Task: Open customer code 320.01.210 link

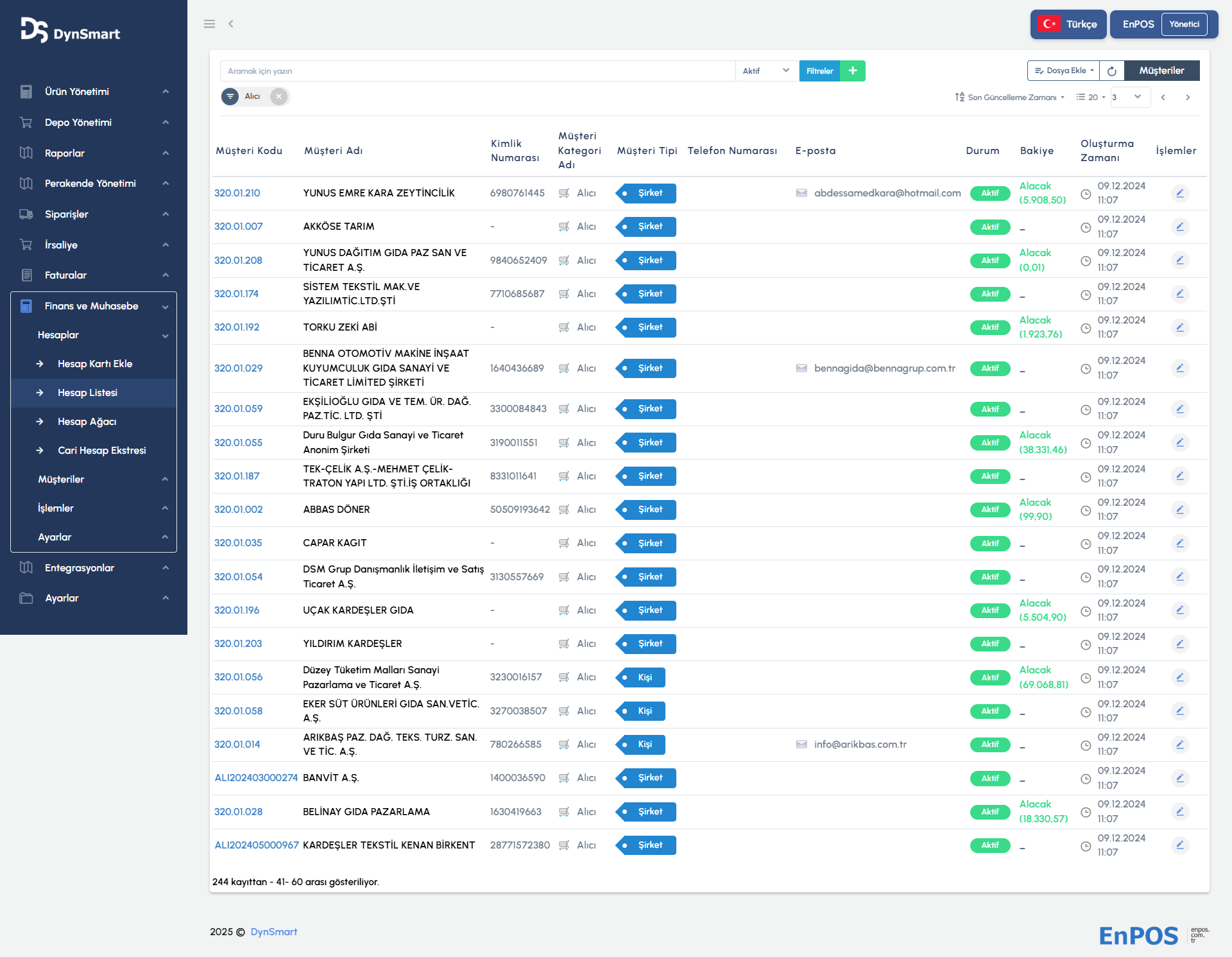Action: [x=237, y=193]
